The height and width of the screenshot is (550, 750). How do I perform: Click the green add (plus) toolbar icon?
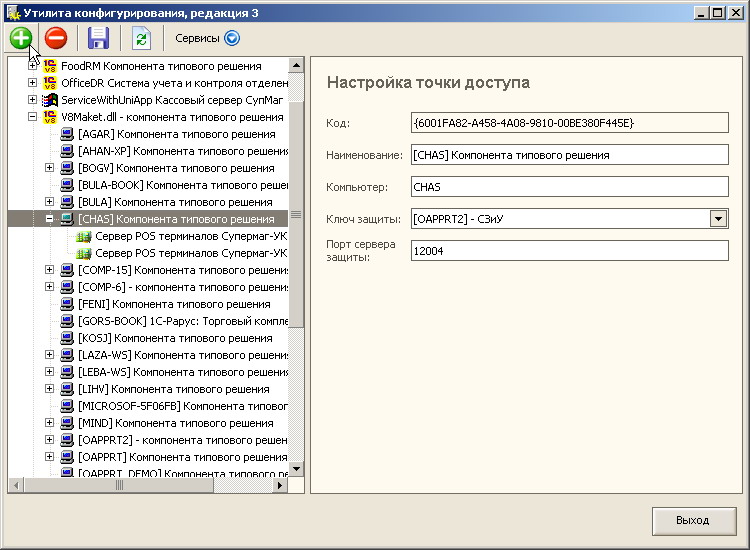pyautogui.click(x=21, y=38)
